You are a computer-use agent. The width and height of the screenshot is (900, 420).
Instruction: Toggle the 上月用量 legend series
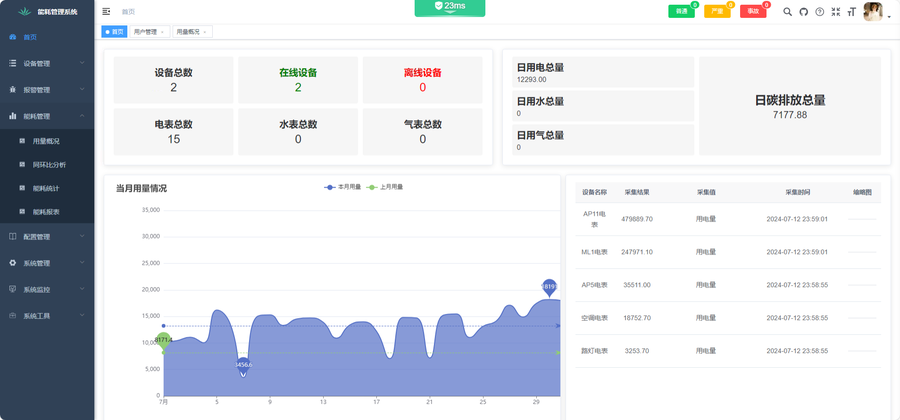point(385,187)
